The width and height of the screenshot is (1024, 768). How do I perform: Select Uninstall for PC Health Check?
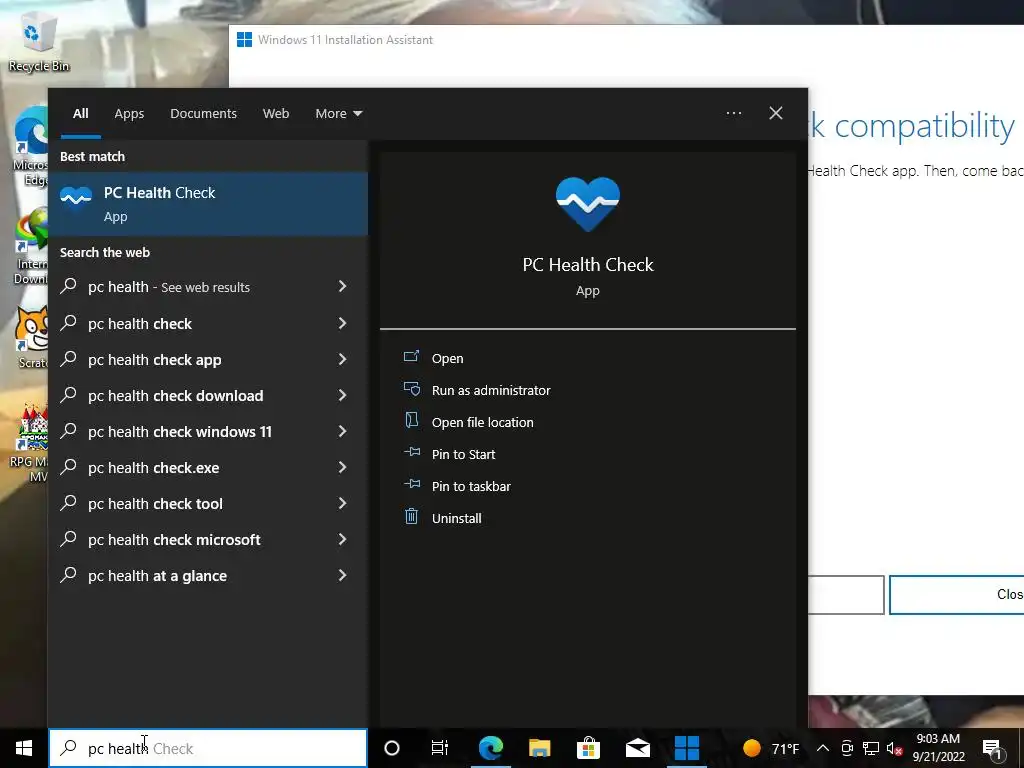pyautogui.click(x=456, y=518)
